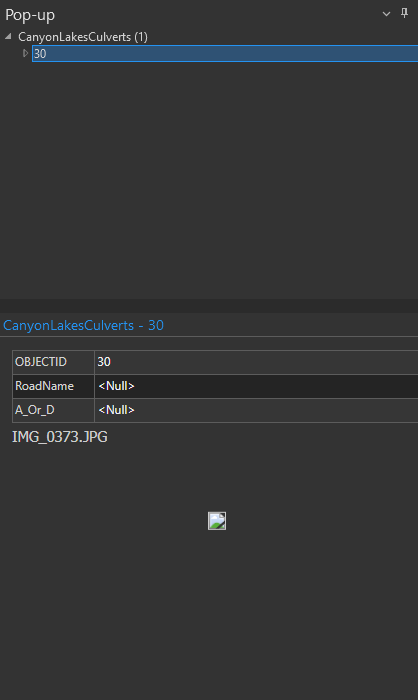This screenshot has width=418, height=700.
Task: Select the OBJECTID field label cell
Action: point(53,362)
